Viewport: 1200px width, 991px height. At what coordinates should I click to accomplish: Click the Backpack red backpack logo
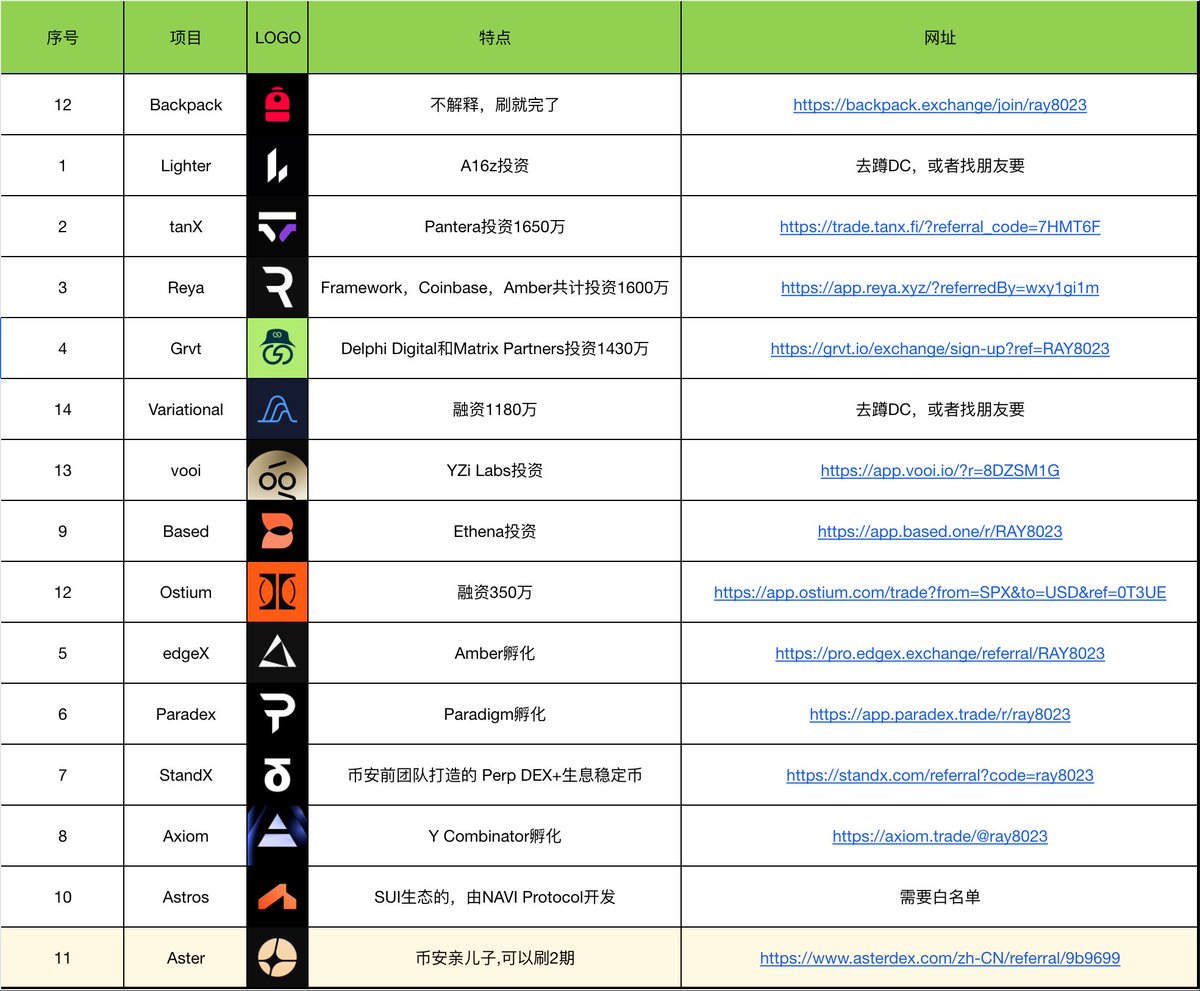point(277,104)
